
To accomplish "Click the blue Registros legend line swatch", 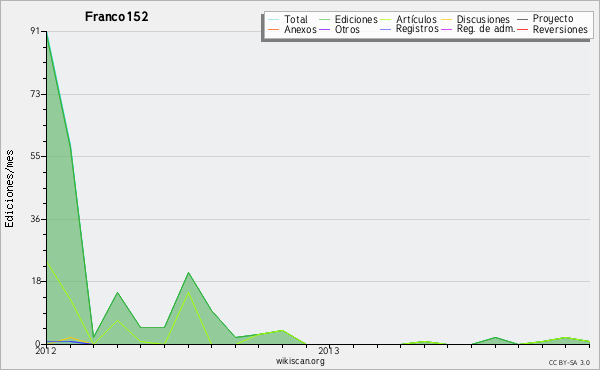I will (385, 29).
